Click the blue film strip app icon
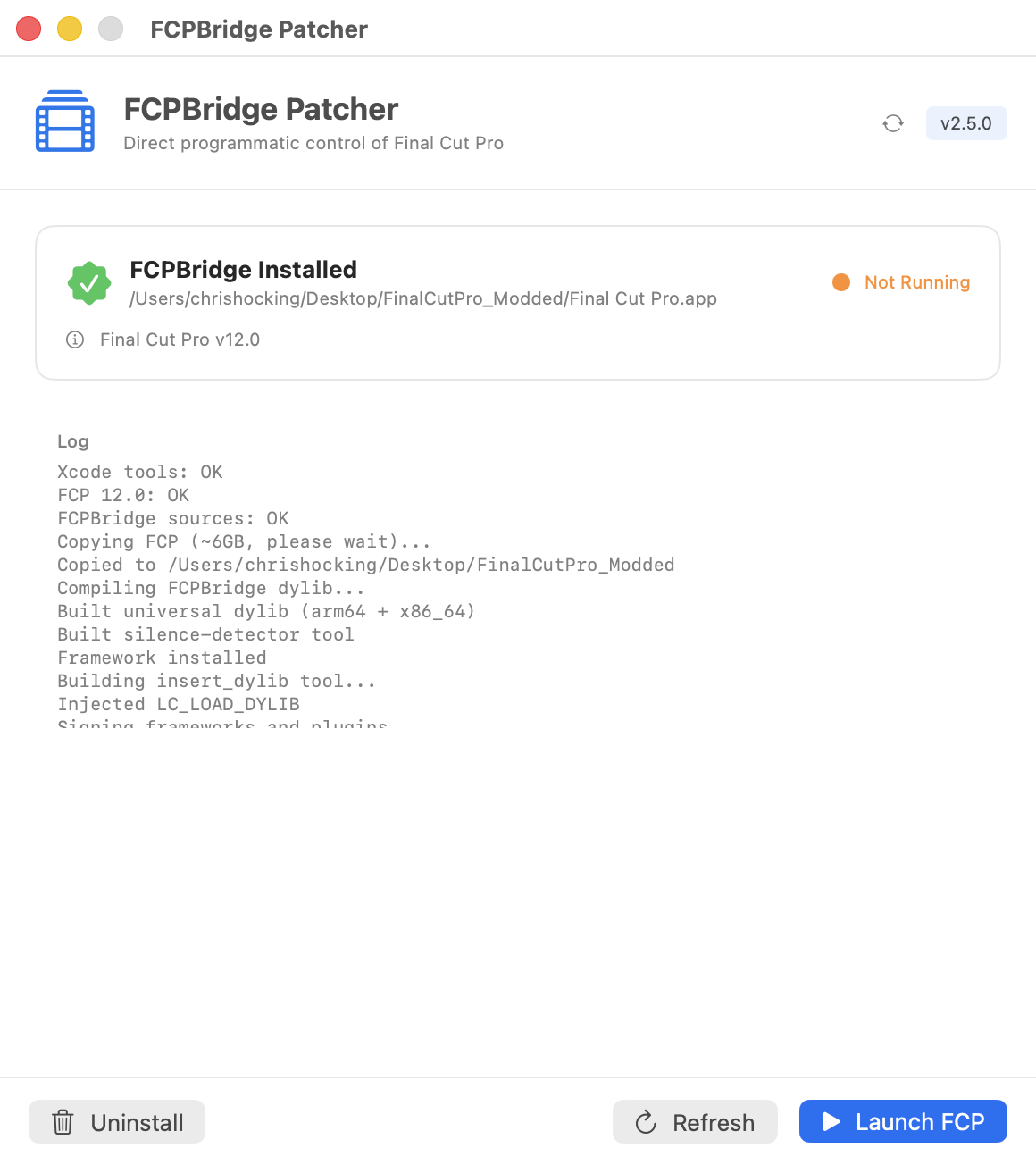Viewport: 1036px width, 1165px height. click(x=65, y=122)
